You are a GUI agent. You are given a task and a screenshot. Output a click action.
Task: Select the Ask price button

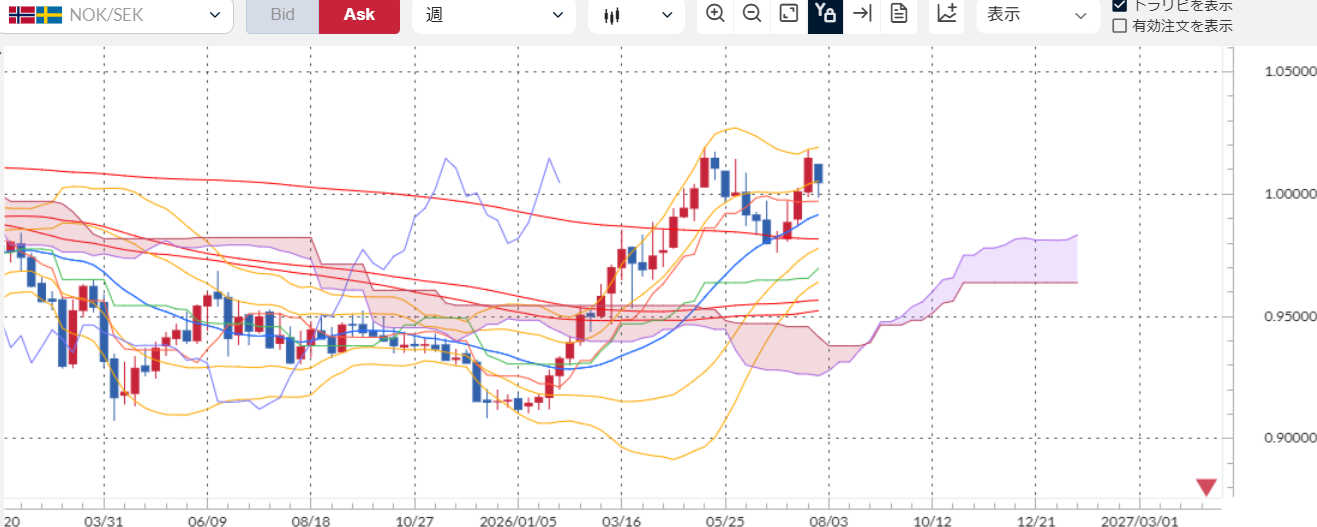click(359, 15)
